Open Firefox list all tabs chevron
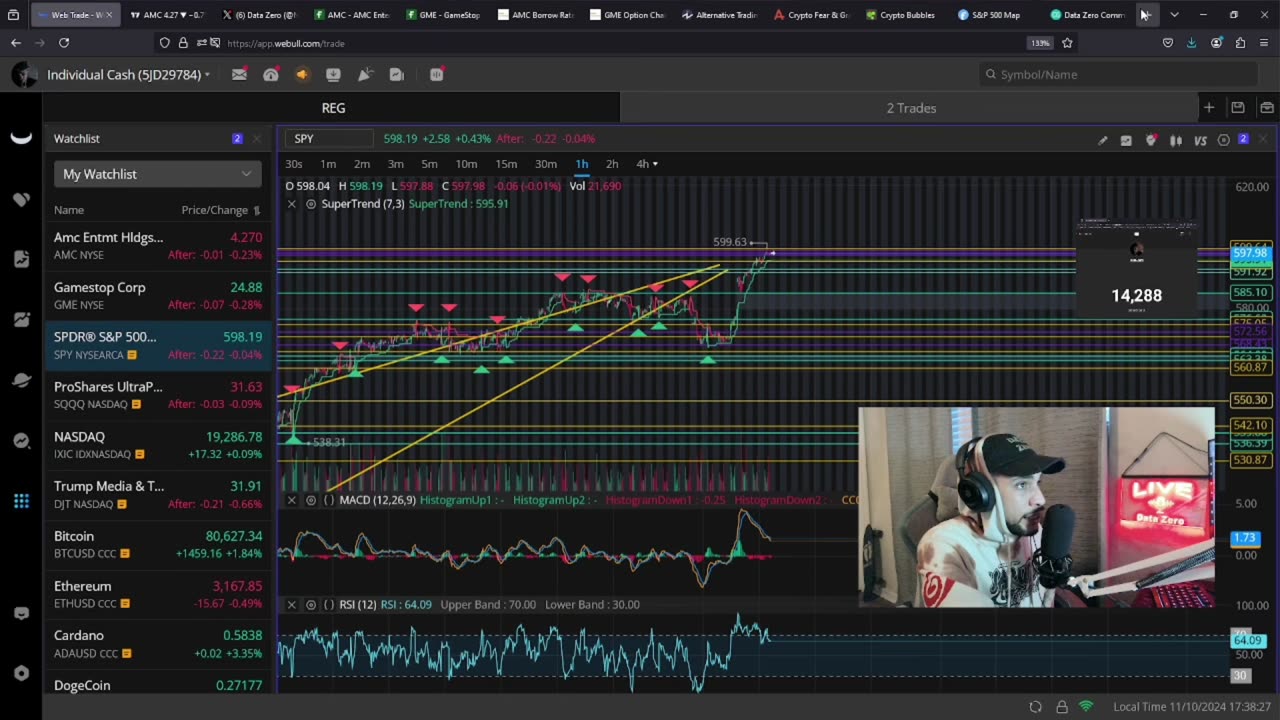 click(1174, 15)
